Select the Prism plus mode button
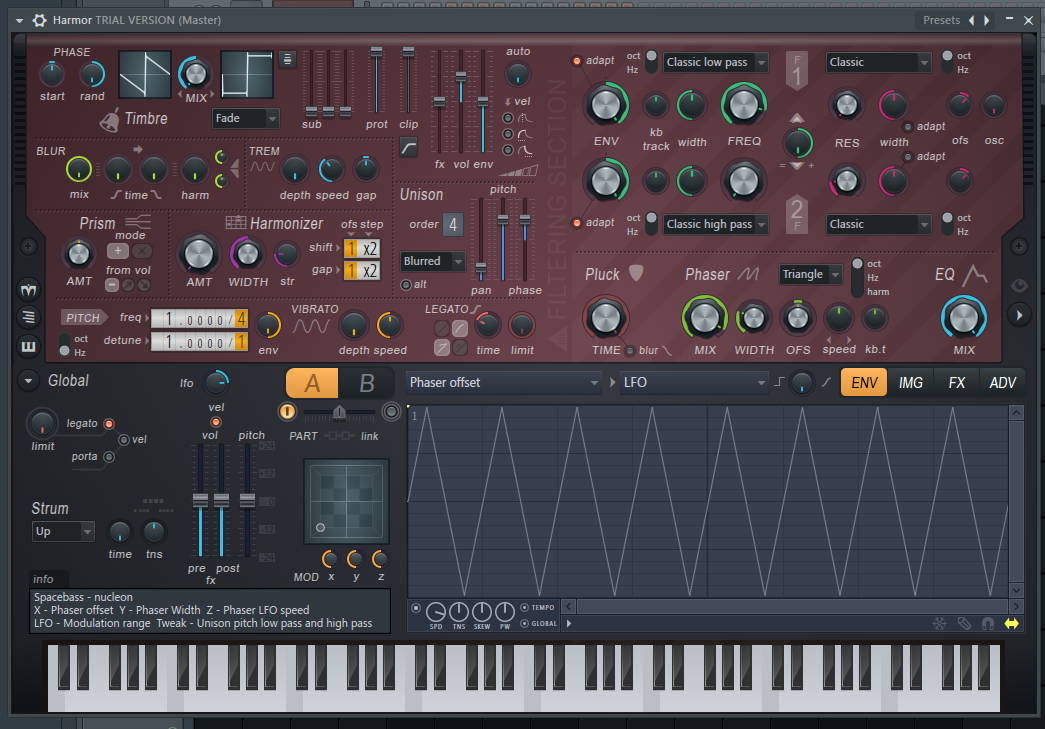The height and width of the screenshot is (729, 1045). point(117,251)
